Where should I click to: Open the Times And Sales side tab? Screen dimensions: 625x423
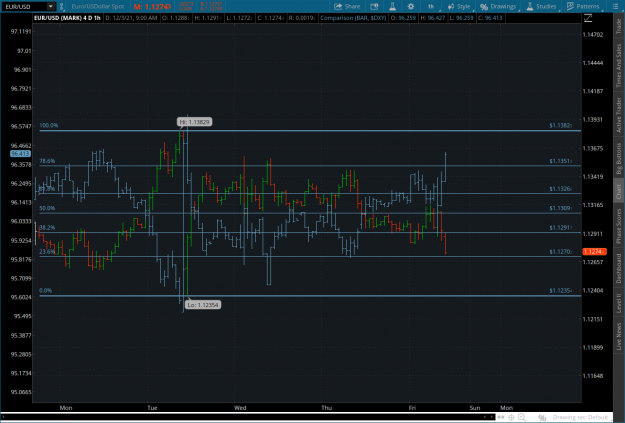click(x=619, y=65)
